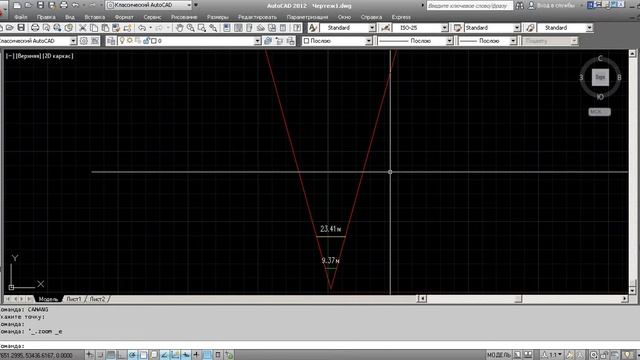Click the МСК coordinate system button
Viewport: 640px width, 360px height.
tap(600, 112)
